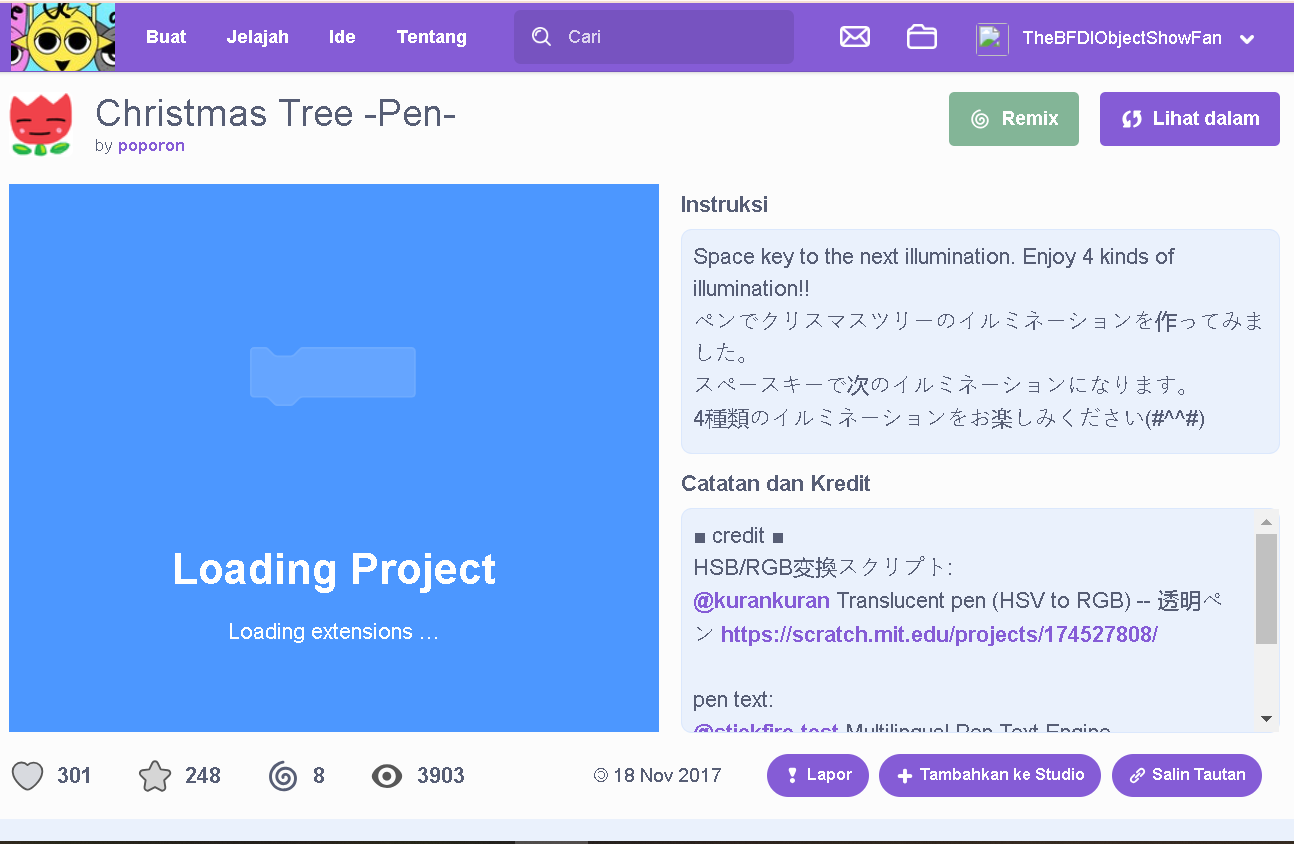Screen dimensions: 1294x844
Task: Open the messages envelope icon
Action: (x=854, y=37)
